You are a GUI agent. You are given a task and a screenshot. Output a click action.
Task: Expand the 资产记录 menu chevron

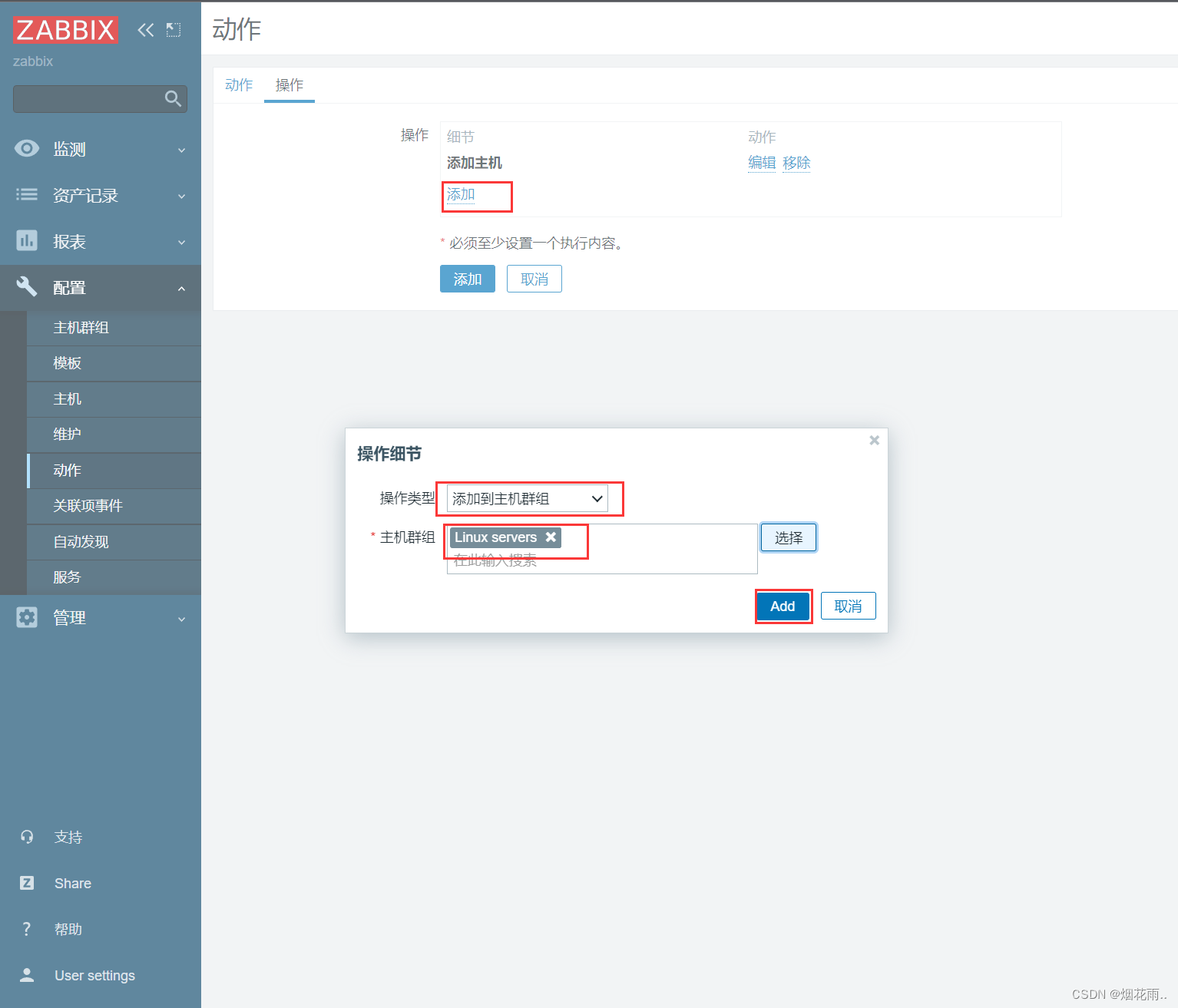tap(182, 197)
